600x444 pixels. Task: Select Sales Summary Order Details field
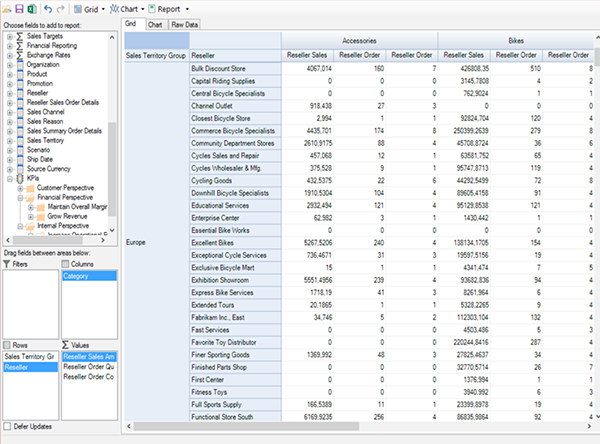[x=64, y=131]
